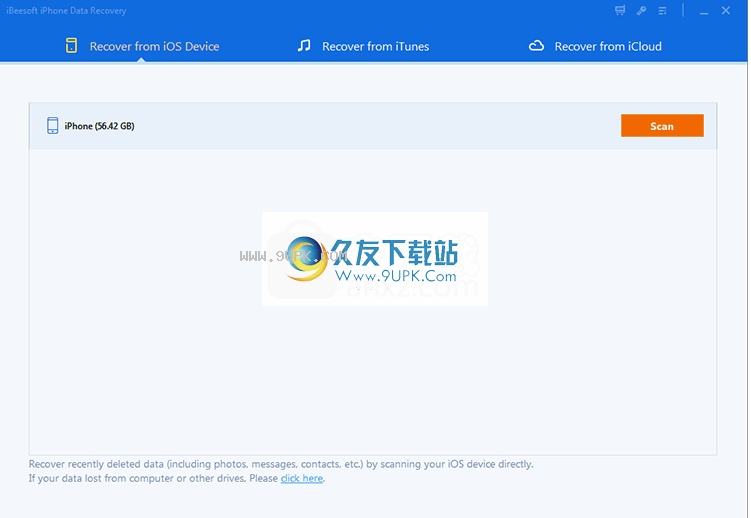751x518 pixels.
Task: Switch to Recover from iCloud tab
Action: coord(595,46)
